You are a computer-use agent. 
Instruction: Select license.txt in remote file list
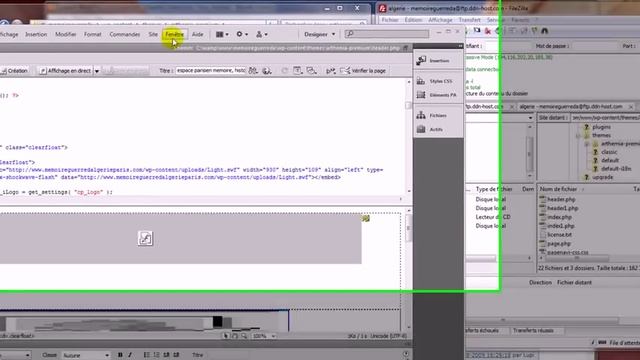pos(559,235)
